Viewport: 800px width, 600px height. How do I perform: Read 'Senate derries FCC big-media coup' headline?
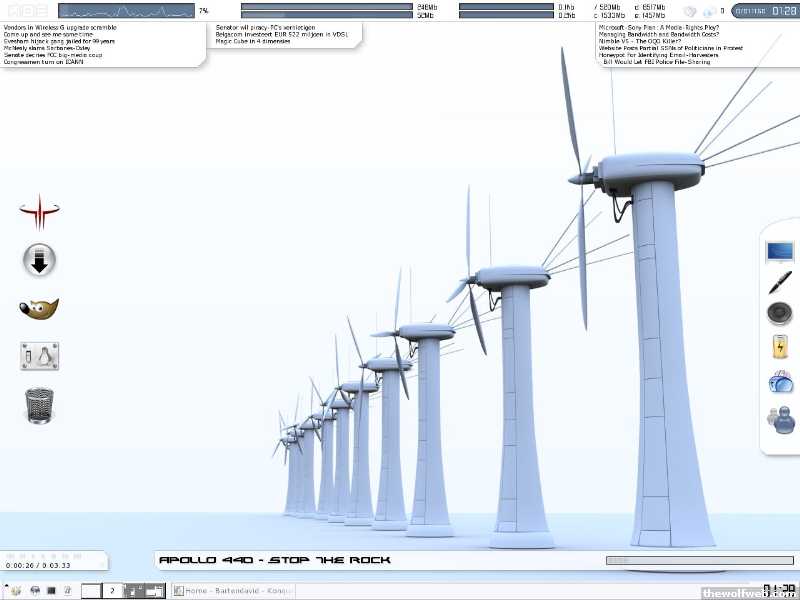click(x=53, y=54)
